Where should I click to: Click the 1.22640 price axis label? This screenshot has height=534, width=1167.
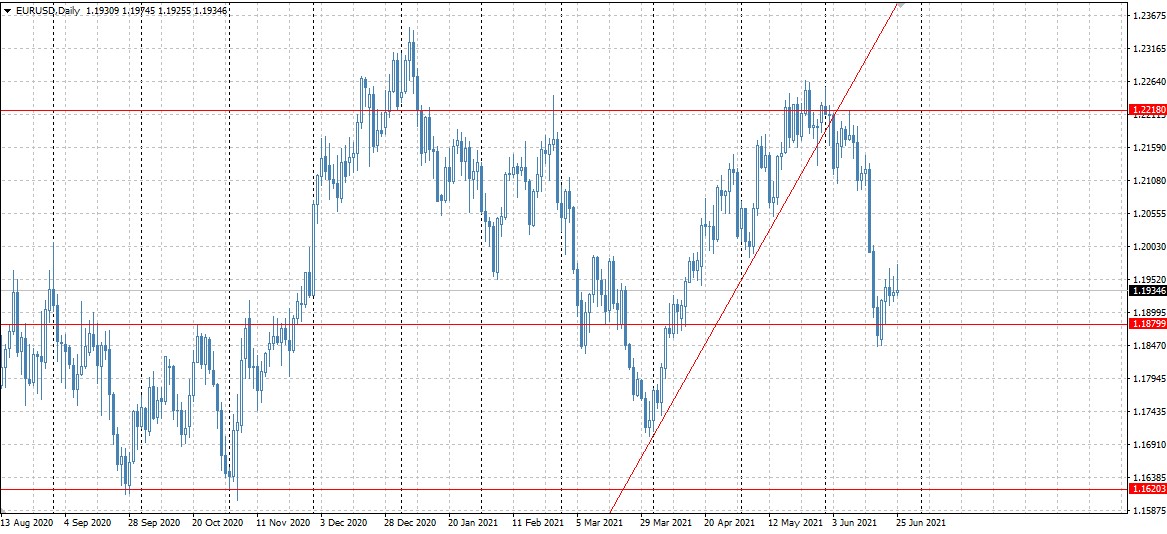click(1147, 82)
